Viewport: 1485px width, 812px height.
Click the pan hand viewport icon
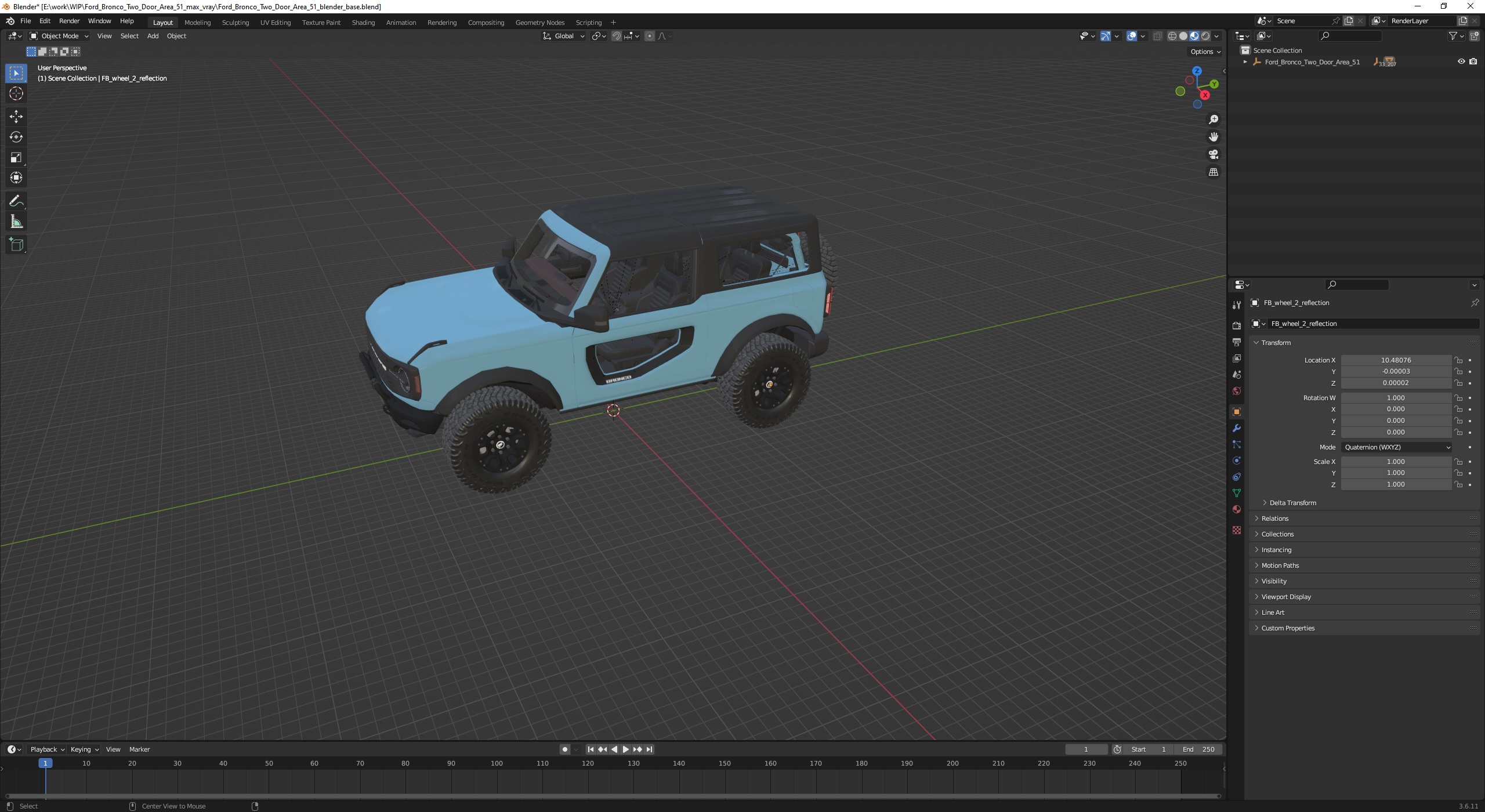[x=1213, y=137]
